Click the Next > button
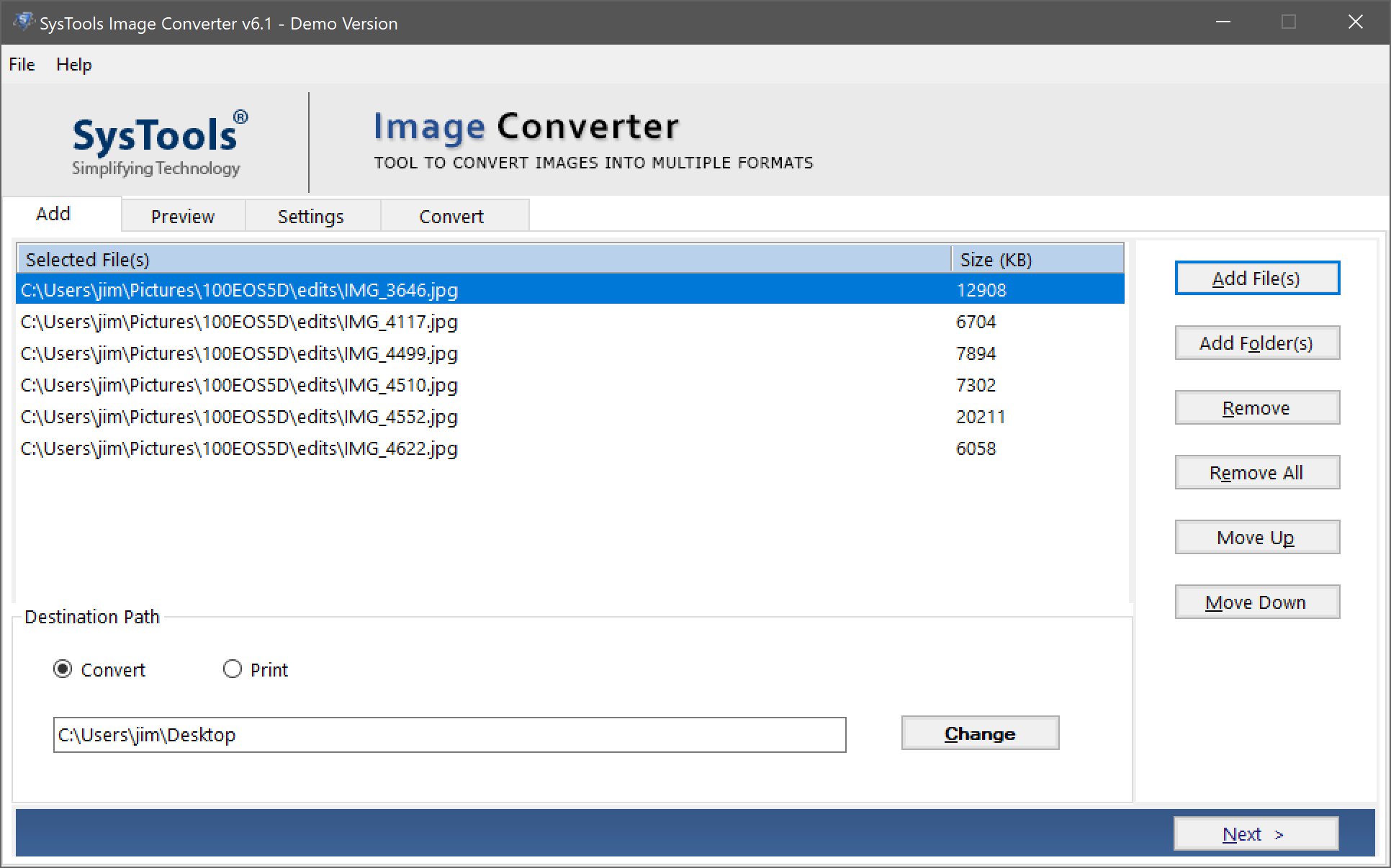The width and height of the screenshot is (1391, 868). pyautogui.click(x=1255, y=834)
